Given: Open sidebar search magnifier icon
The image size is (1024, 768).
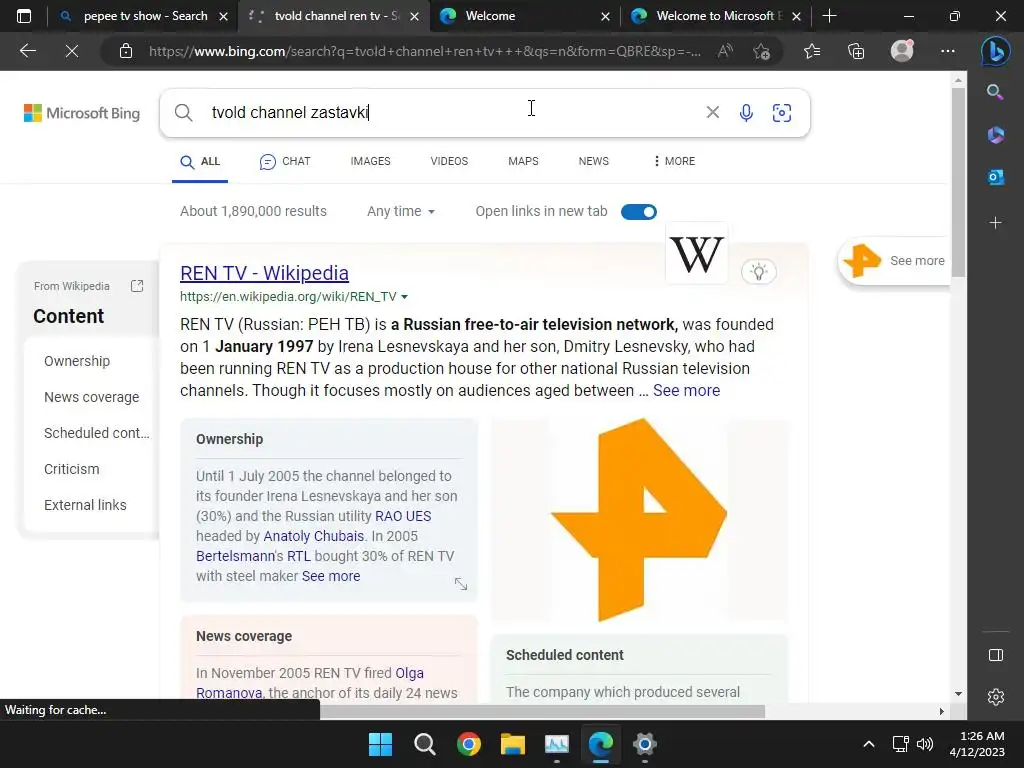Looking at the screenshot, I should click(995, 92).
